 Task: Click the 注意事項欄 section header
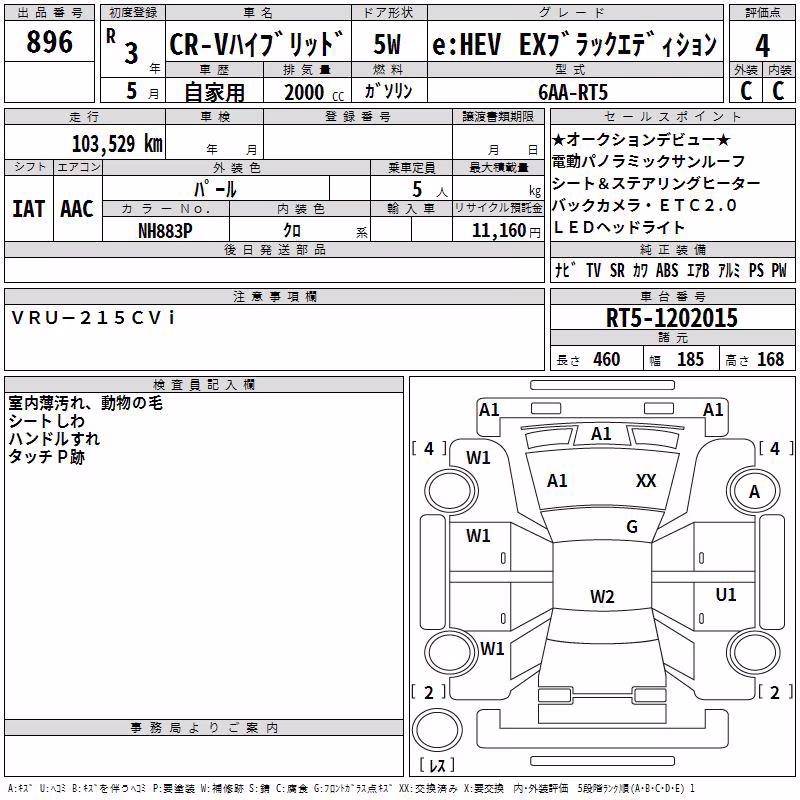coord(275,296)
